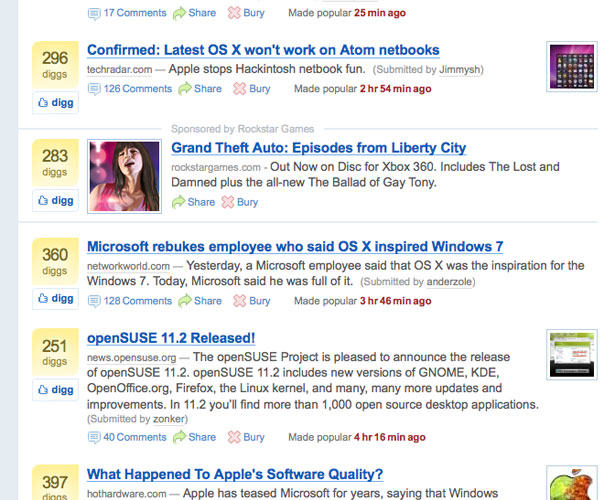This screenshot has width=615, height=500.
Task: Digg the openSUSE 11.2 story
Action: [x=55, y=390]
